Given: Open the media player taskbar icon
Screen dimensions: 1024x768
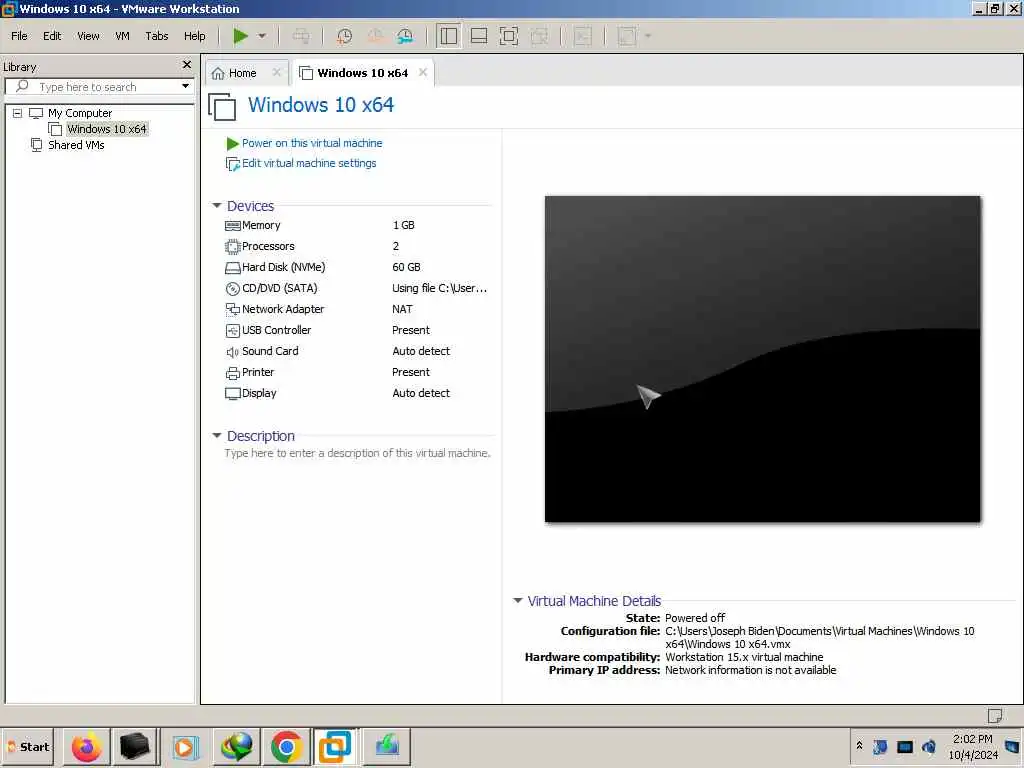Looking at the screenshot, I should [x=184, y=746].
